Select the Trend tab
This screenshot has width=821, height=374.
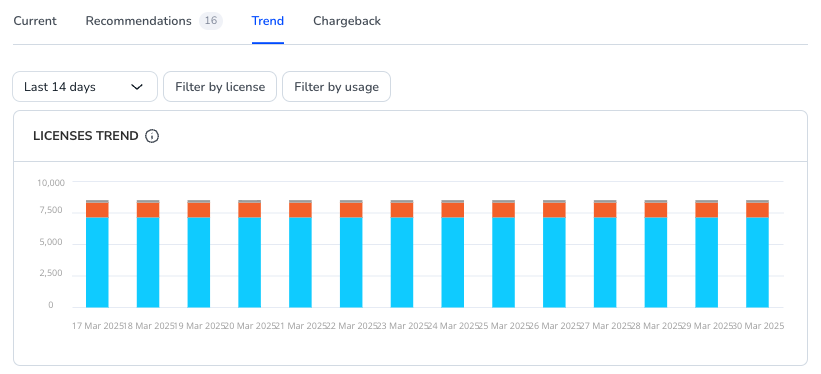click(268, 21)
